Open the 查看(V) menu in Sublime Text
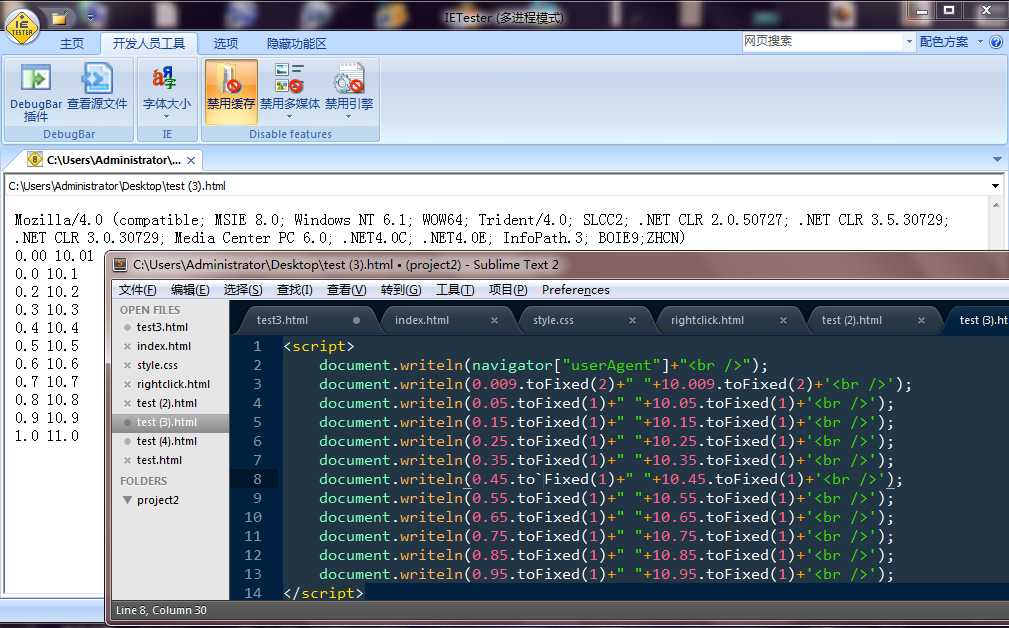Screen dimensions: 1009x628 346,290
